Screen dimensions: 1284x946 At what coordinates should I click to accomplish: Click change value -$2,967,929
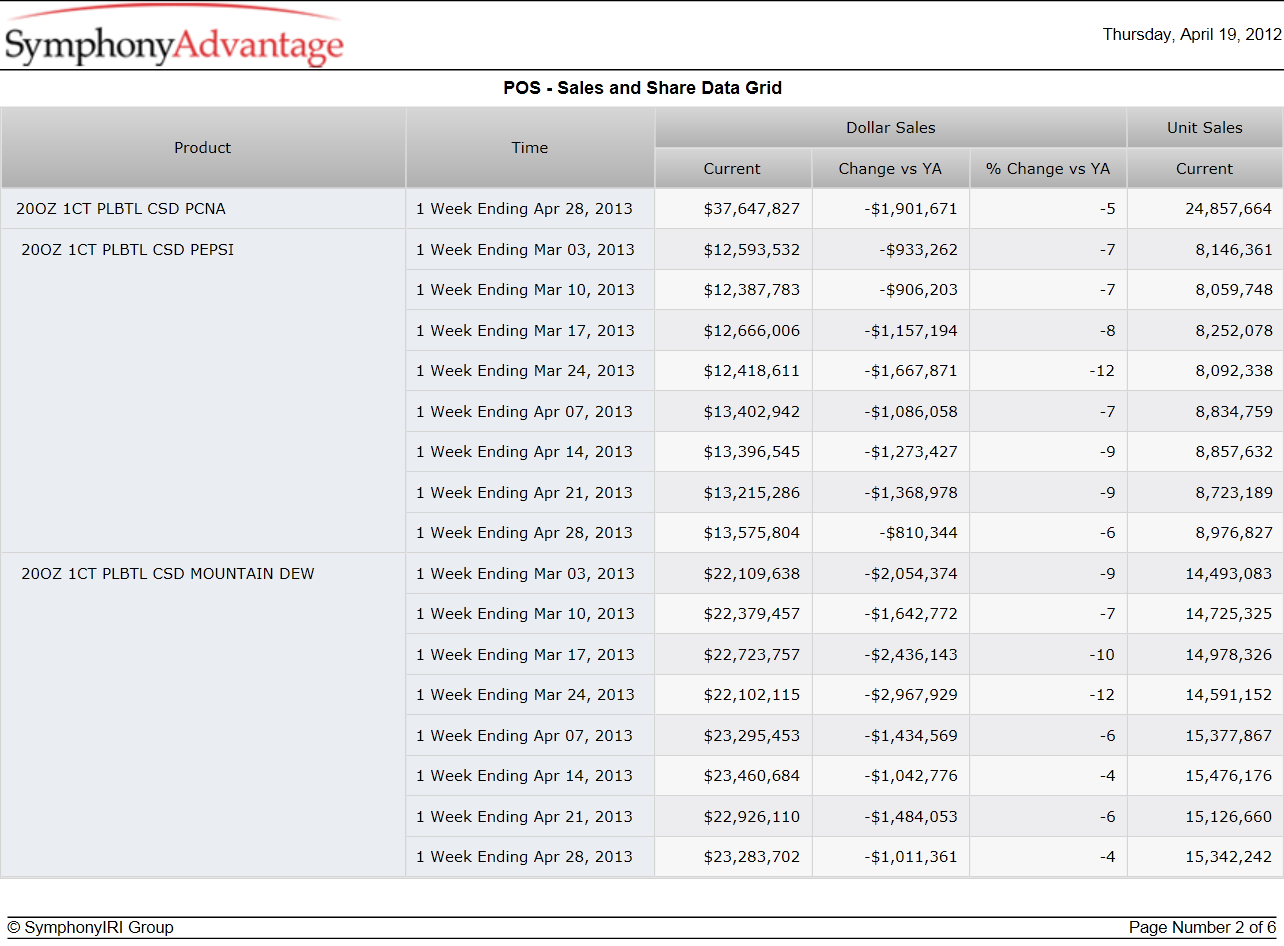pyautogui.click(x=909, y=695)
